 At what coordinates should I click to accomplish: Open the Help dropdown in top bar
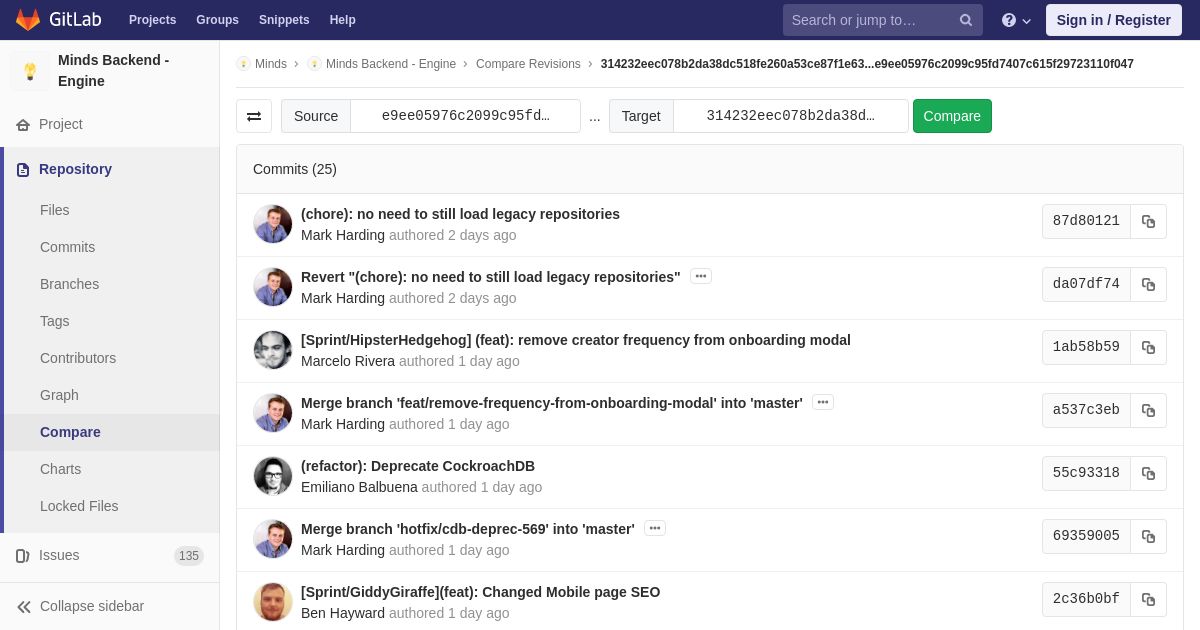point(1016,20)
